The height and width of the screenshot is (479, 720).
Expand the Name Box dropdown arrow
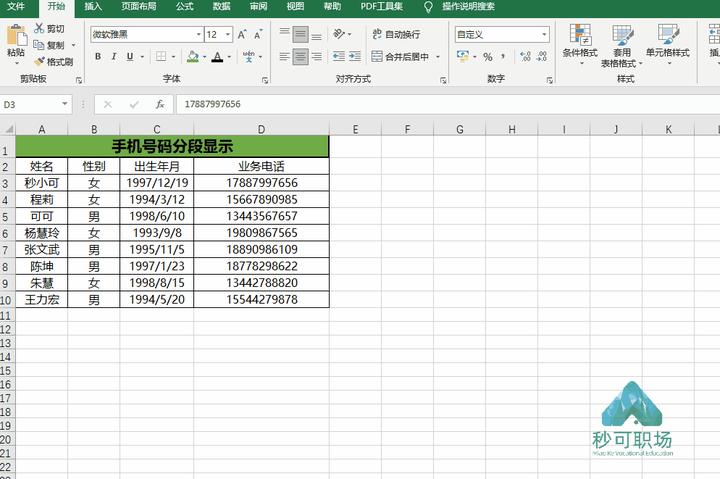[65, 104]
